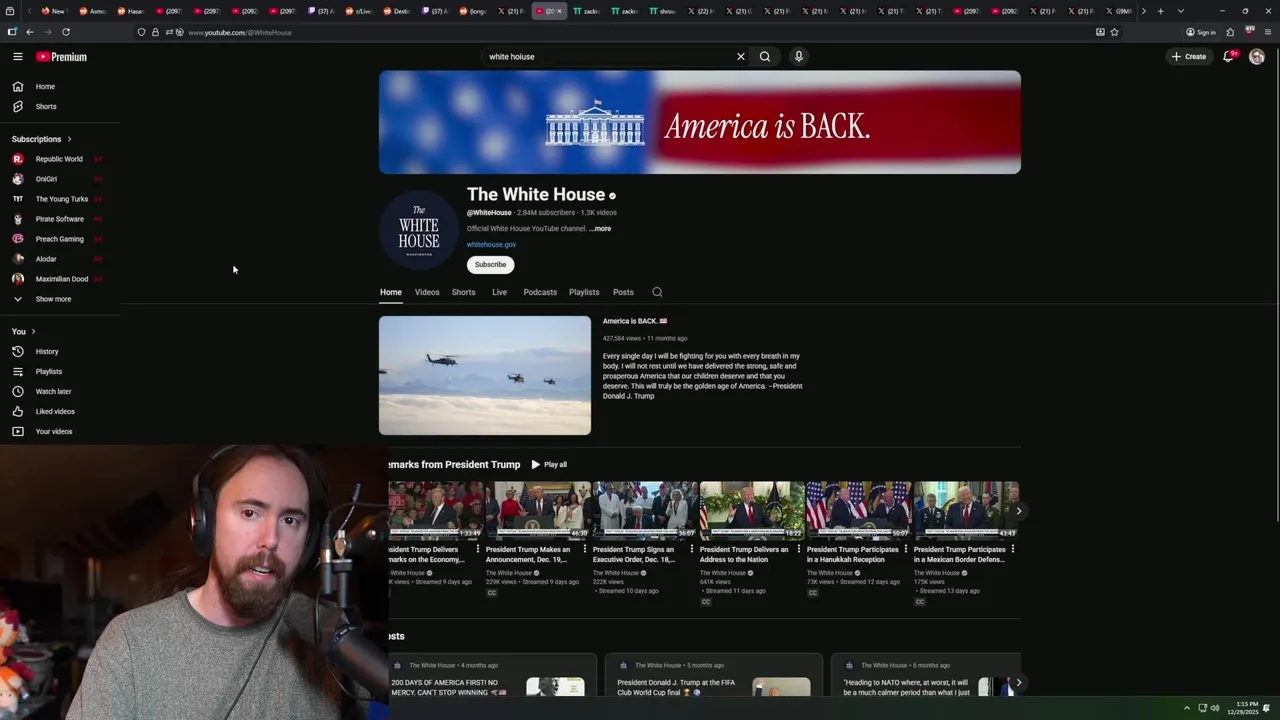Show next videos in President Trump shelf
Viewport: 1280px width, 720px height.
(1018, 511)
